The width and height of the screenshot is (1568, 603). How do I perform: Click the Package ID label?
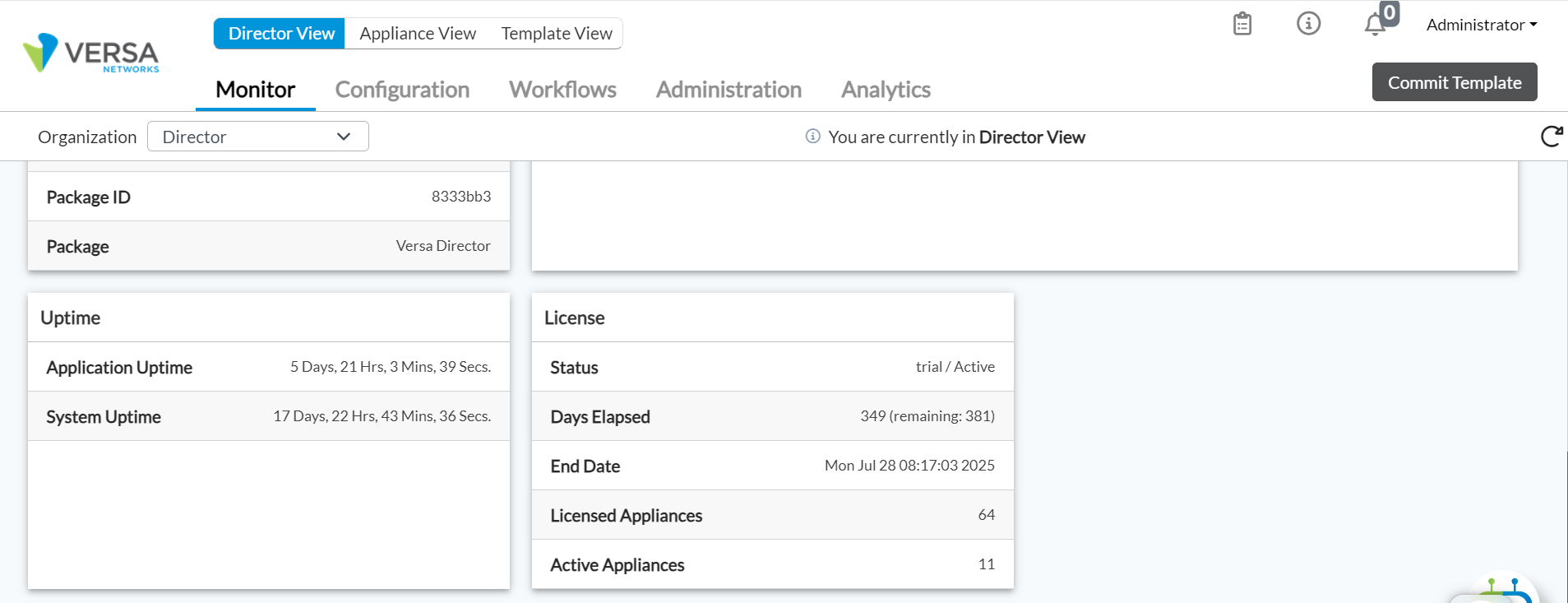point(89,197)
